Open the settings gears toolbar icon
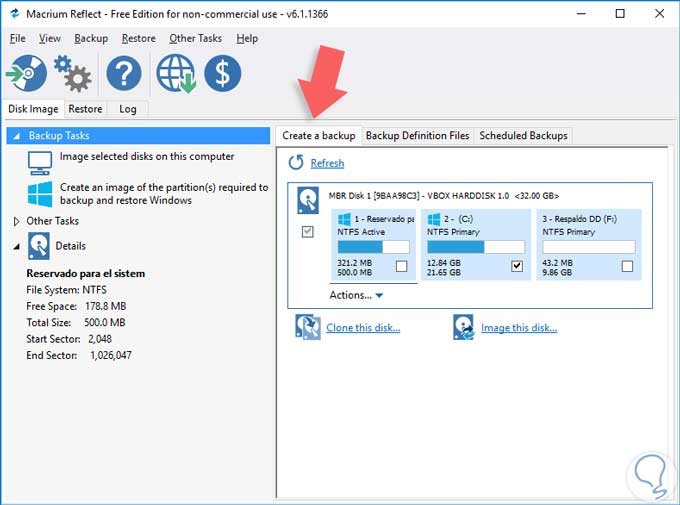Image resolution: width=680 pixels, height=505 pixels. coord(72,74)
